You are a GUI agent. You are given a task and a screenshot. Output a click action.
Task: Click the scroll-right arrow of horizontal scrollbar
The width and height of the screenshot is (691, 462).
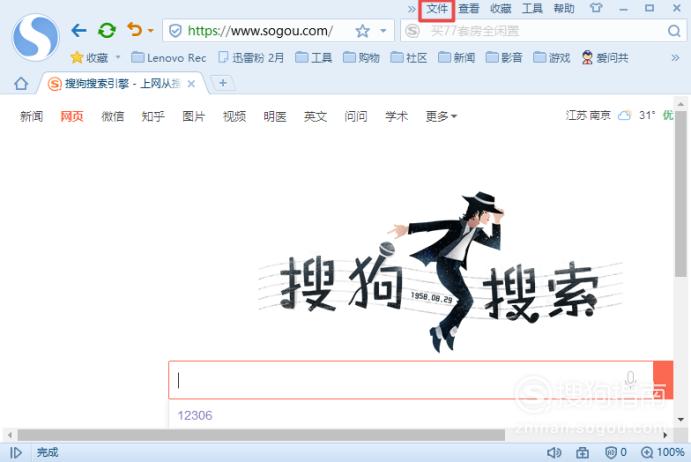(x=665, y=436)
